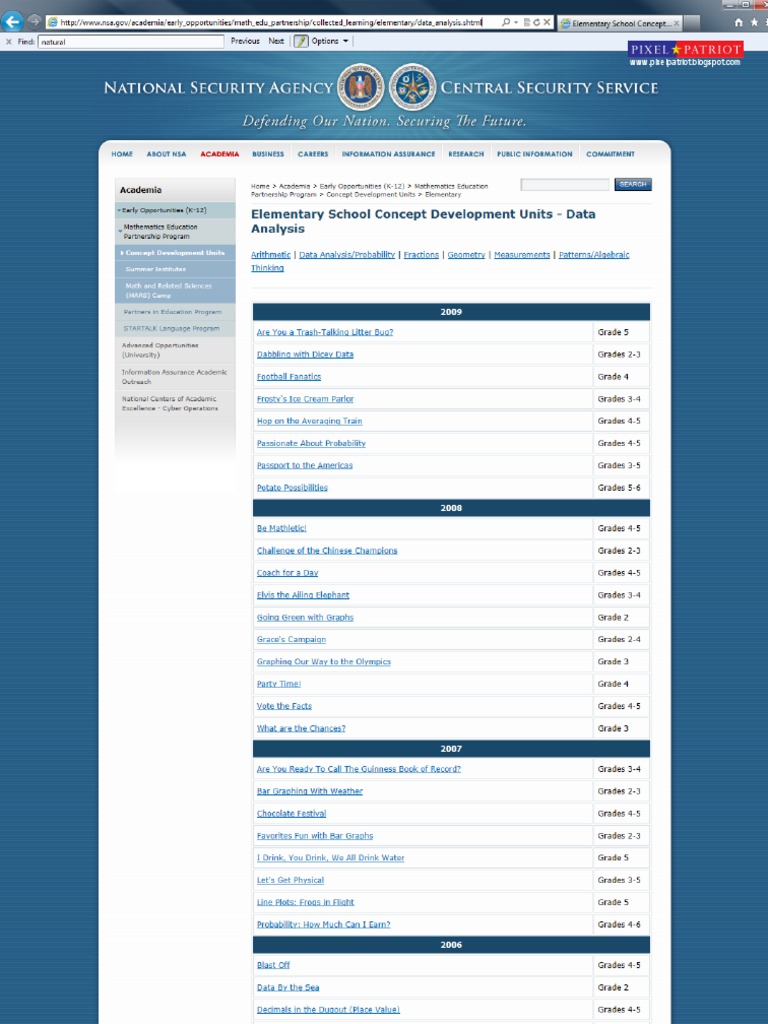Click the browser forward arrow button
This screenshot has width=768, height=1024.
(x=35, y=22)
